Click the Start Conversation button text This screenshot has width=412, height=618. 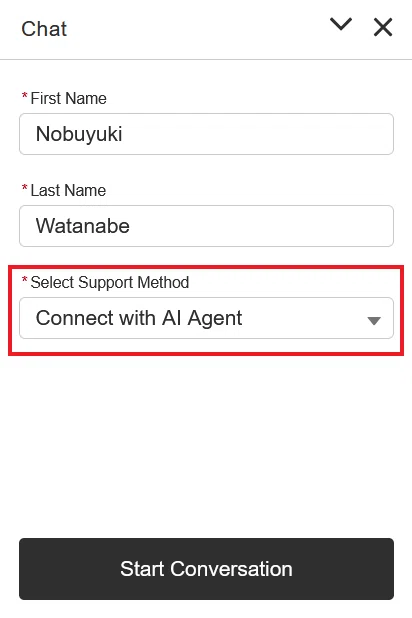point(206,569)
